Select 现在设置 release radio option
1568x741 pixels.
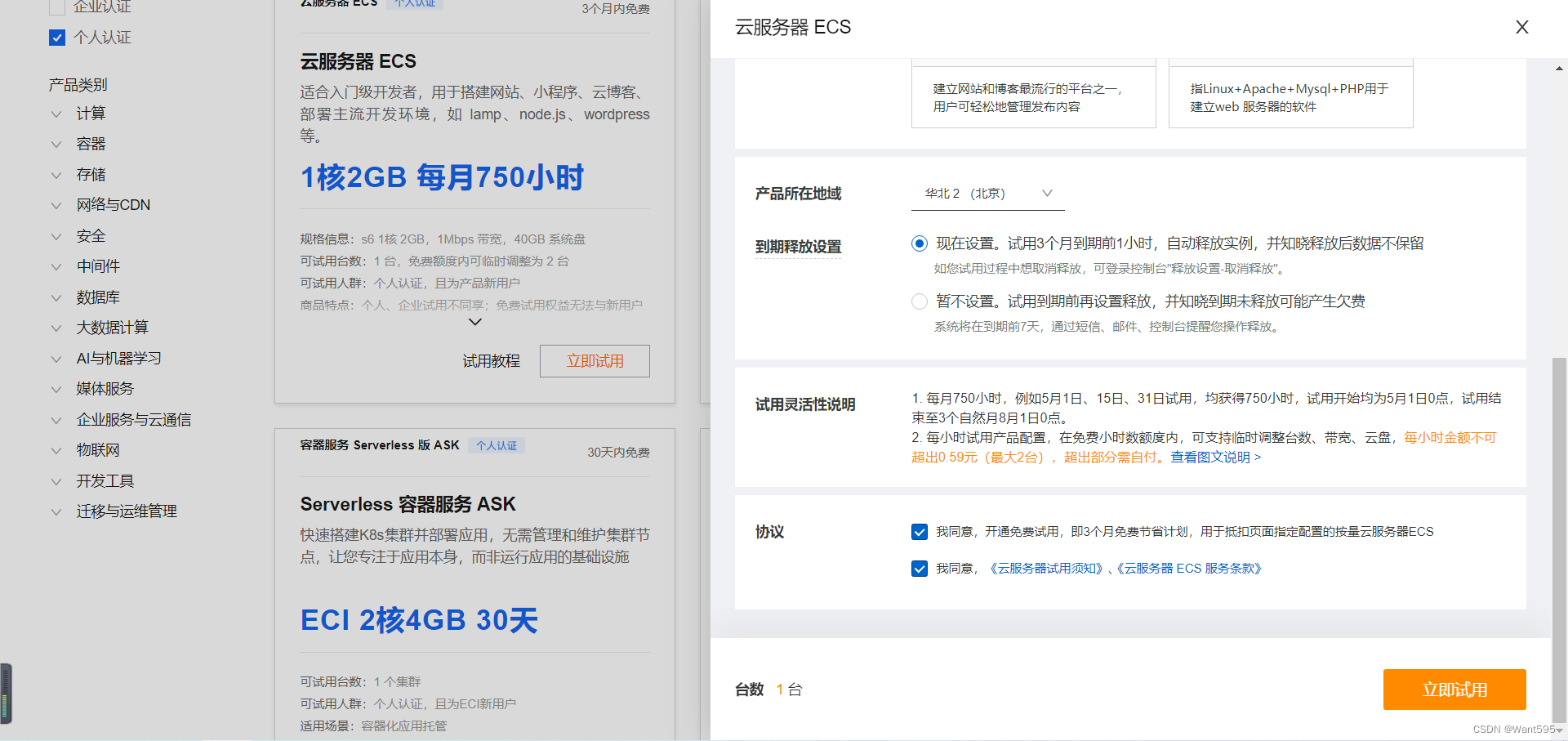pos(920,243)
